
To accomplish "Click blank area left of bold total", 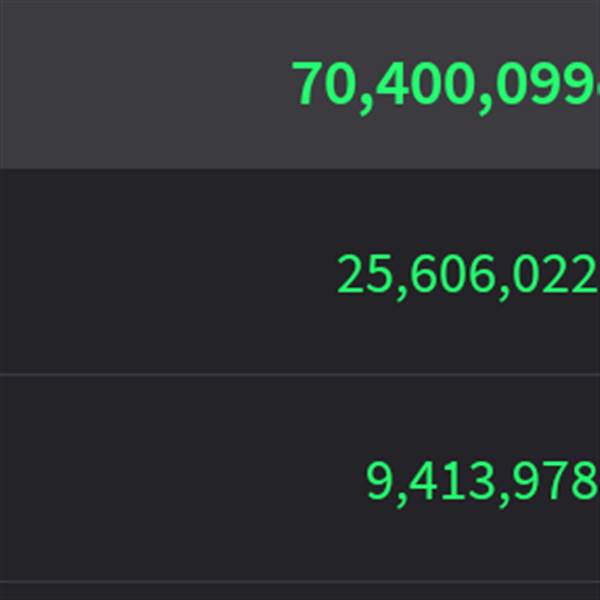I will [x=140, y=84].
